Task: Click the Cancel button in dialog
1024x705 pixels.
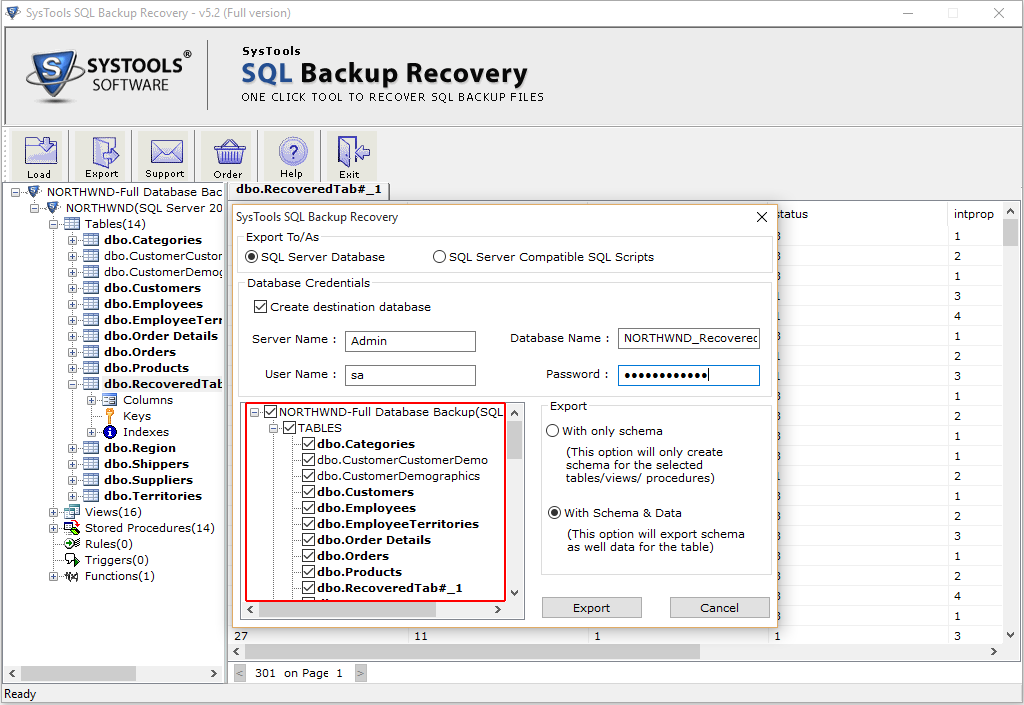Action: tap(720, 608)
